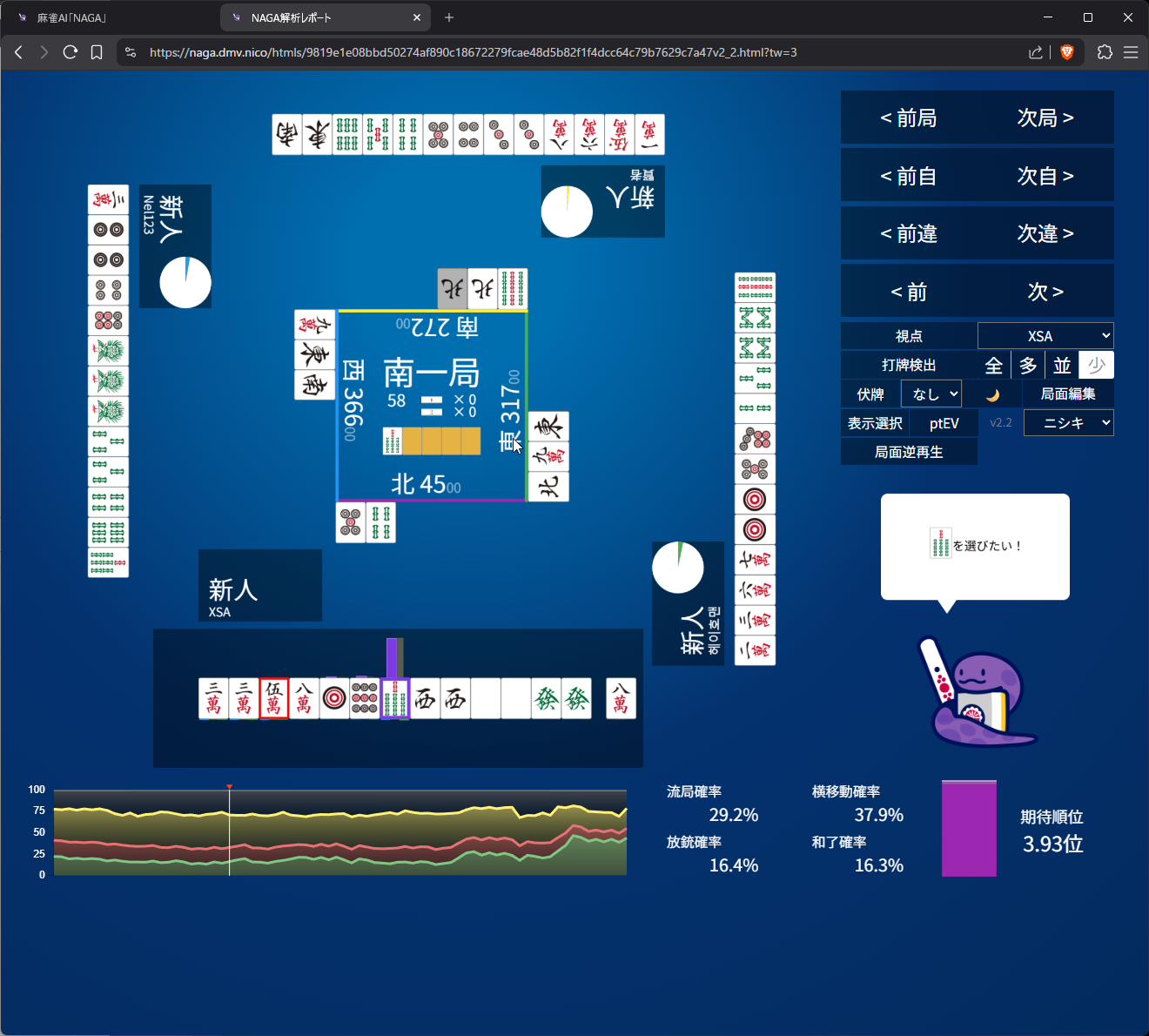Reload the page
Viewport: 1149px width, 1036px height.
point(71,52)
